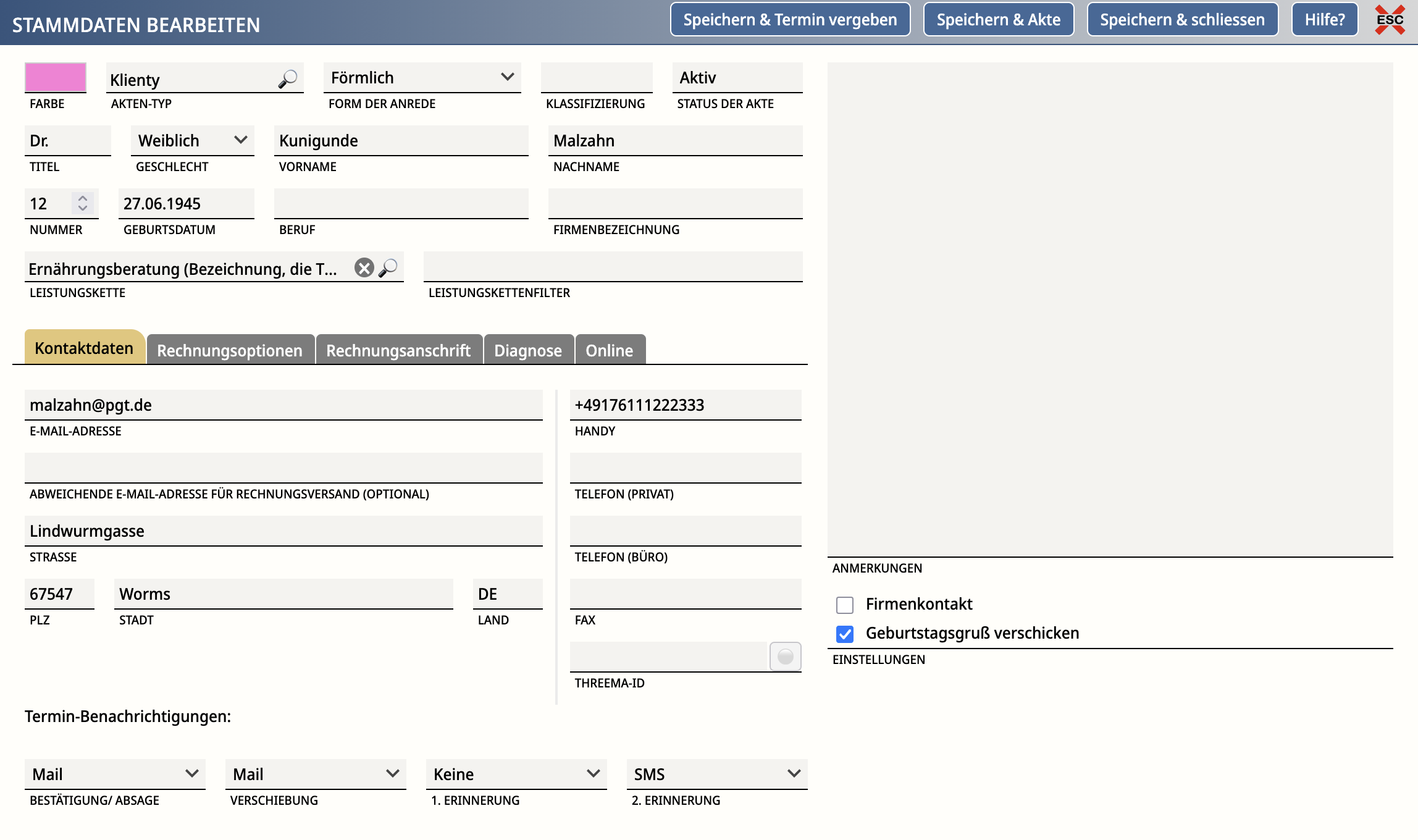Open Leistungskette search magnifier icon
The width and height of the screenshot is (1418, 840).
point(388,268)
